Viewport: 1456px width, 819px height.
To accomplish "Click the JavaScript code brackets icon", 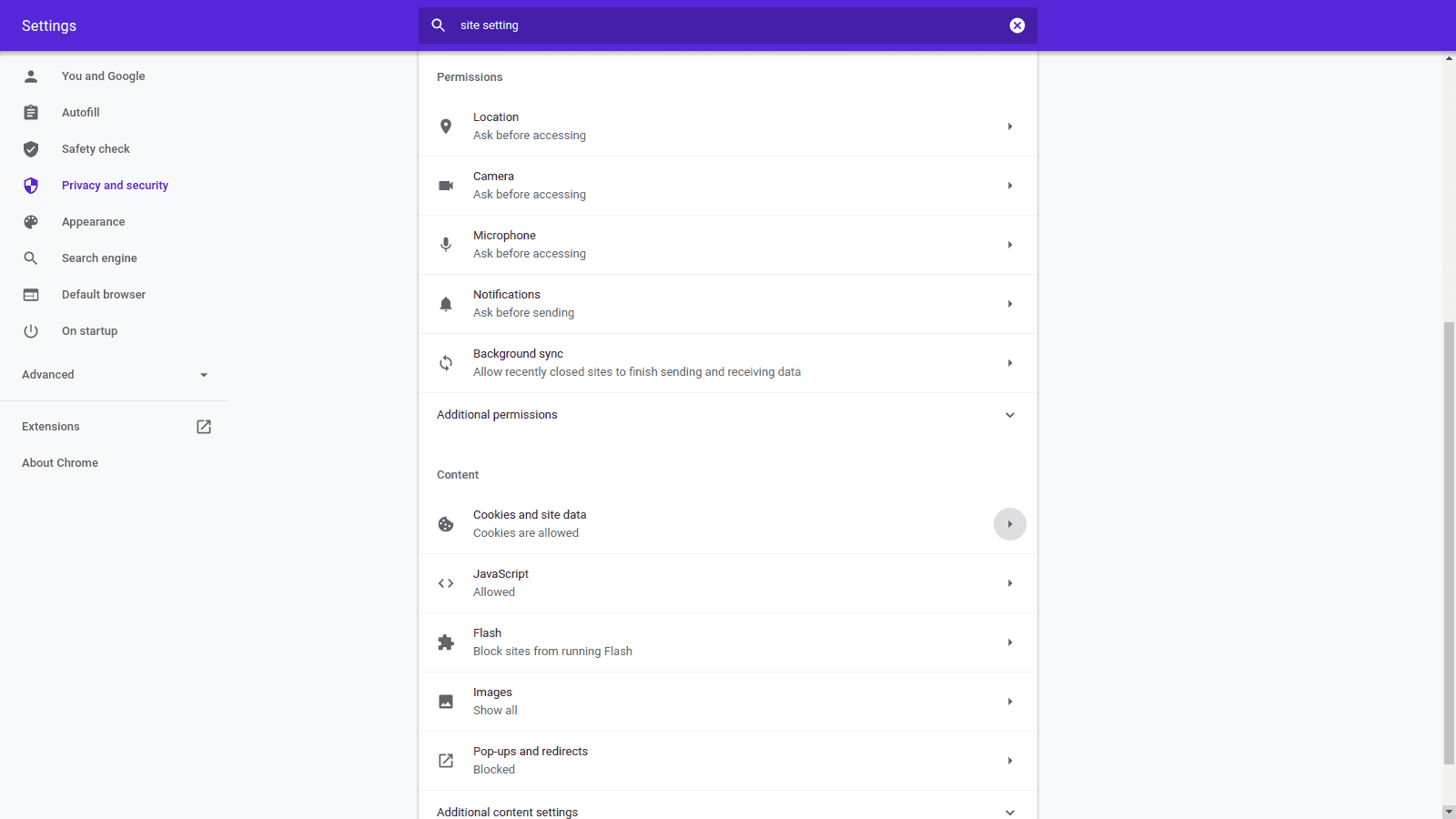I will click(446, 583).
